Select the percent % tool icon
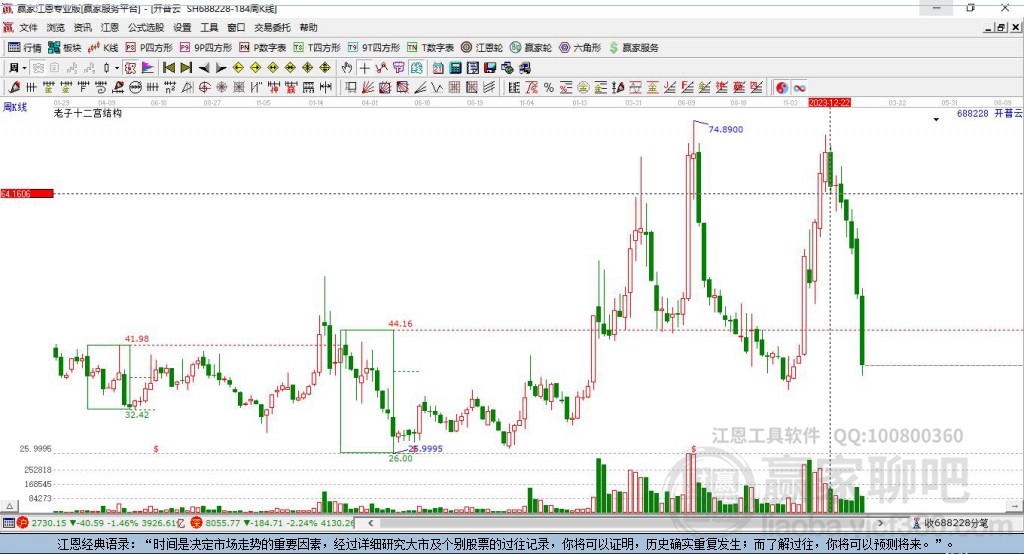 (549, 88)
